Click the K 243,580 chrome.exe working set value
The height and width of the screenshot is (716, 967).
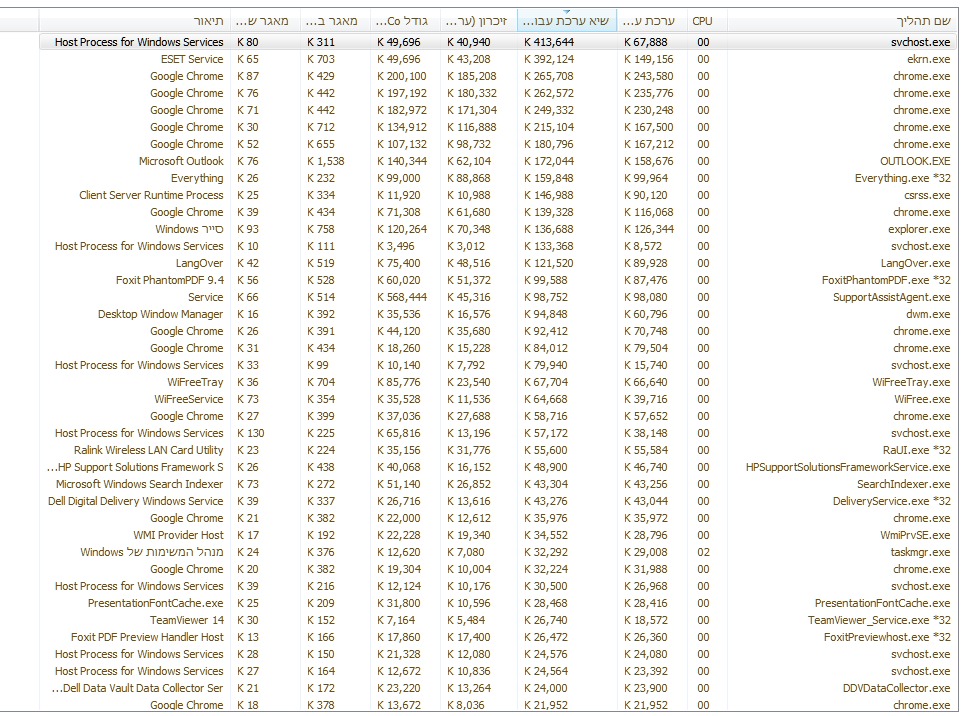coord(649,76)
